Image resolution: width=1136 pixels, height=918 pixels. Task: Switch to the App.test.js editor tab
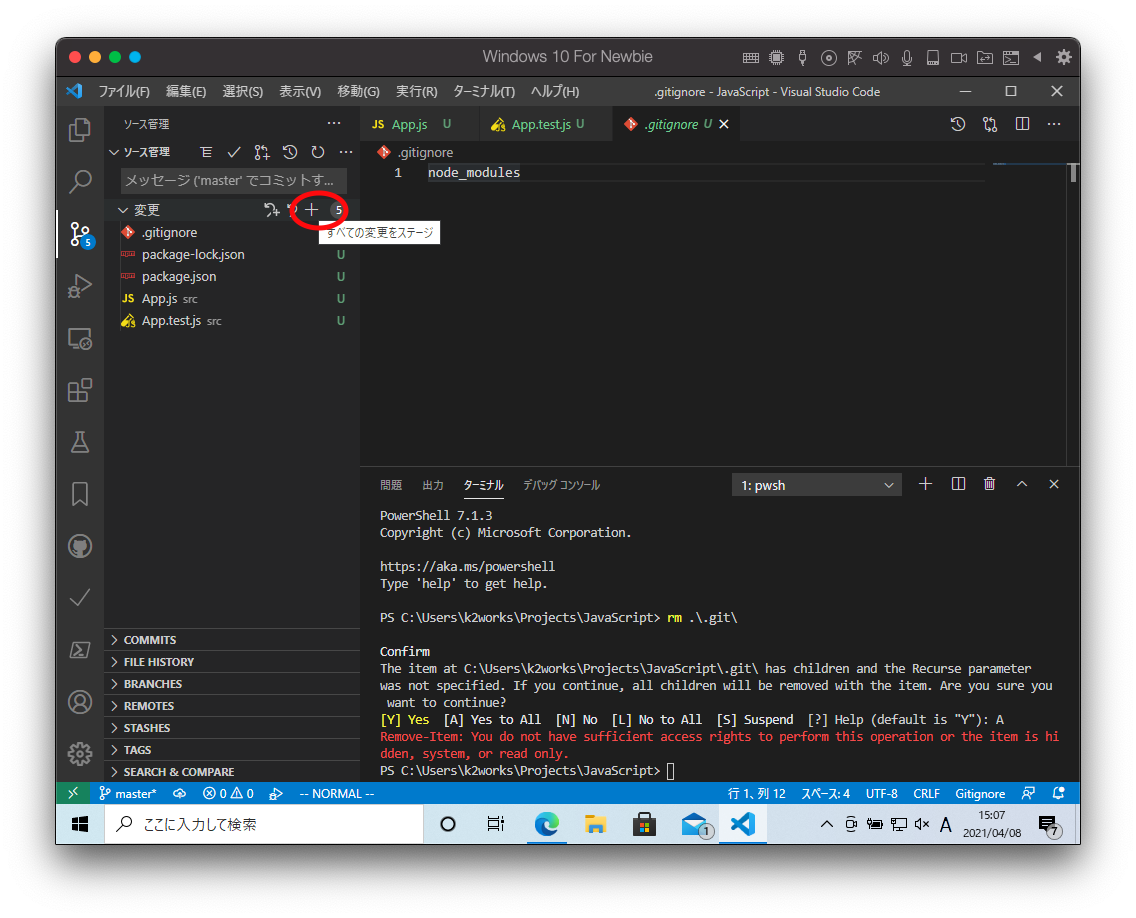[545, 125]
